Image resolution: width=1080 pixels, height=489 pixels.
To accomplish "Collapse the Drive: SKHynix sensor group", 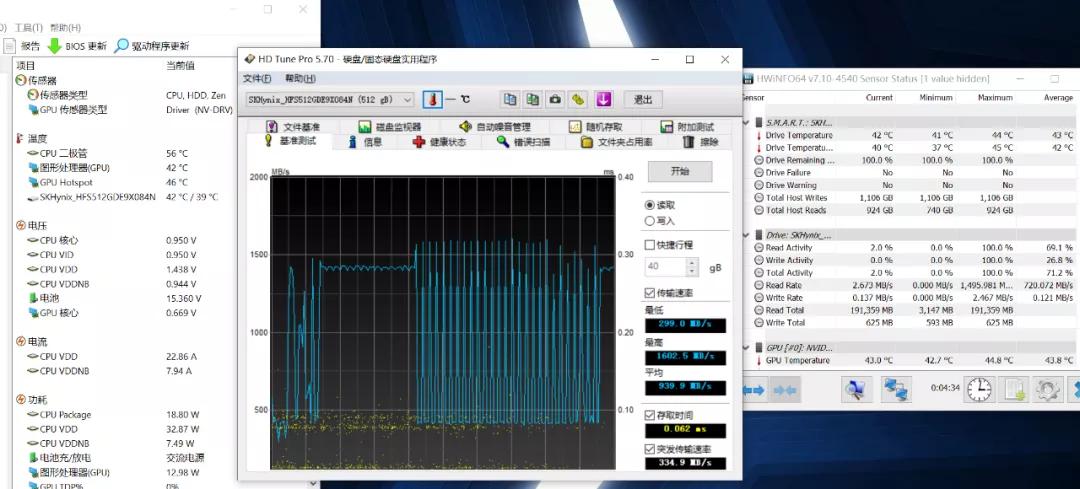I will (x=746, y=235).
